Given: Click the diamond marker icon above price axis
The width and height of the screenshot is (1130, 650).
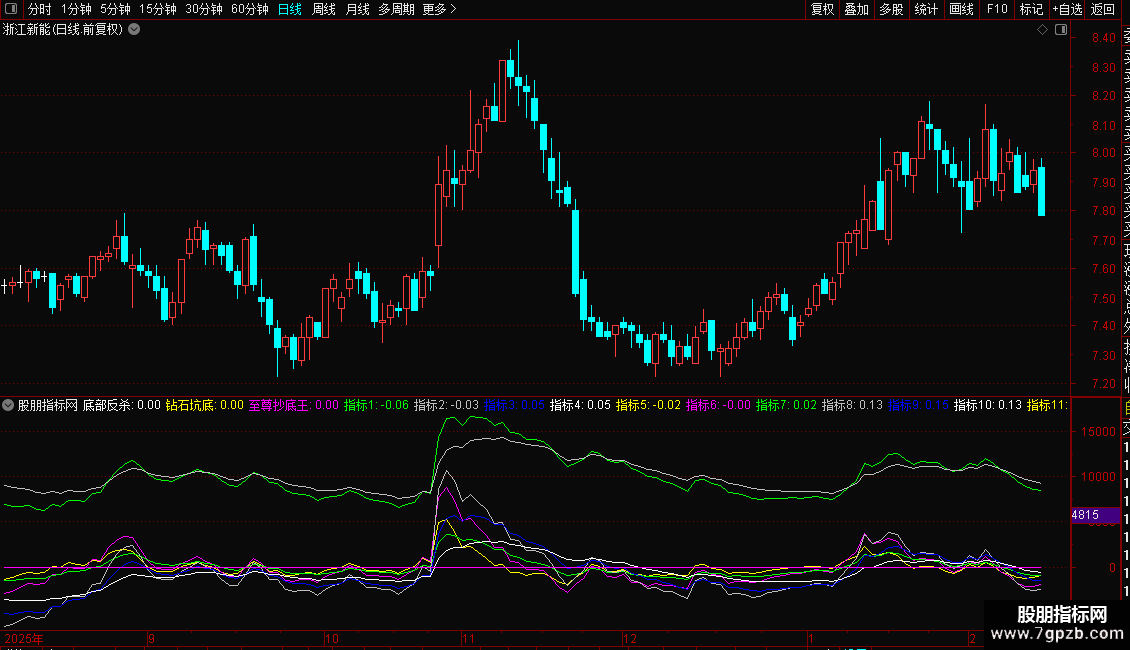Looking at the screenshot, I should (1042, 30).
